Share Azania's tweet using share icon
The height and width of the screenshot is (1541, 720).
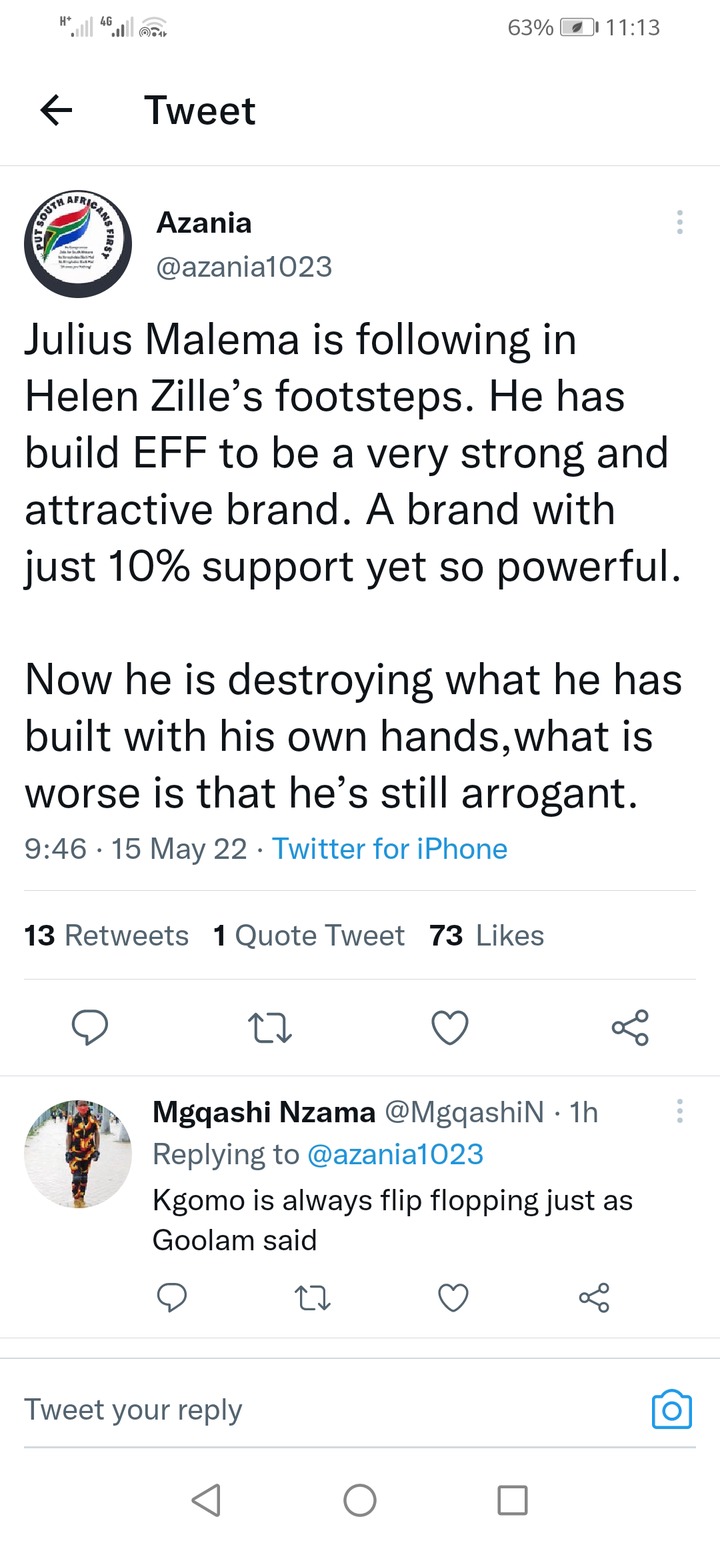[629, 1028]
